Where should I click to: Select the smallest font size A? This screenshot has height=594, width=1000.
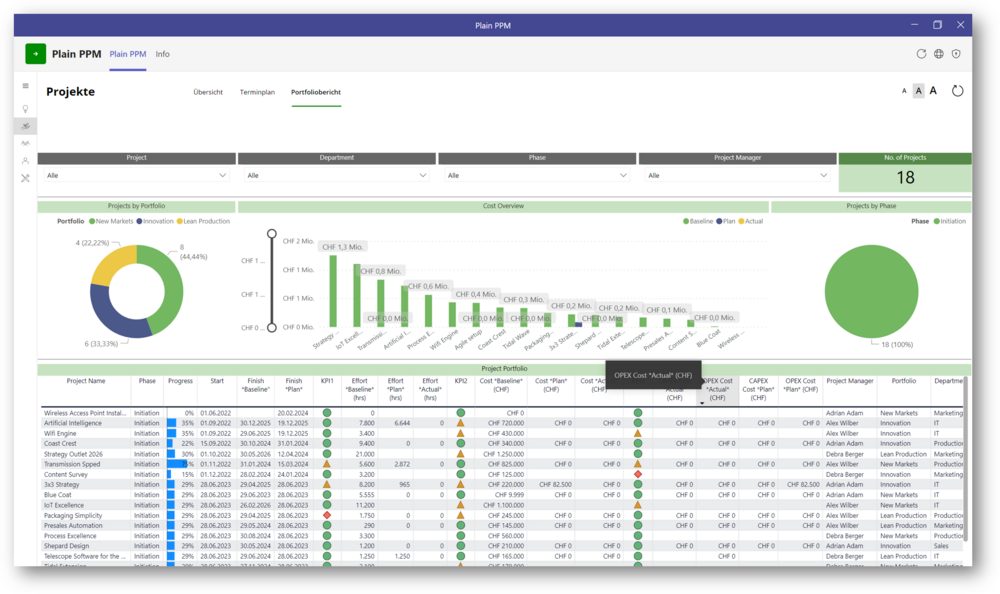904,91
